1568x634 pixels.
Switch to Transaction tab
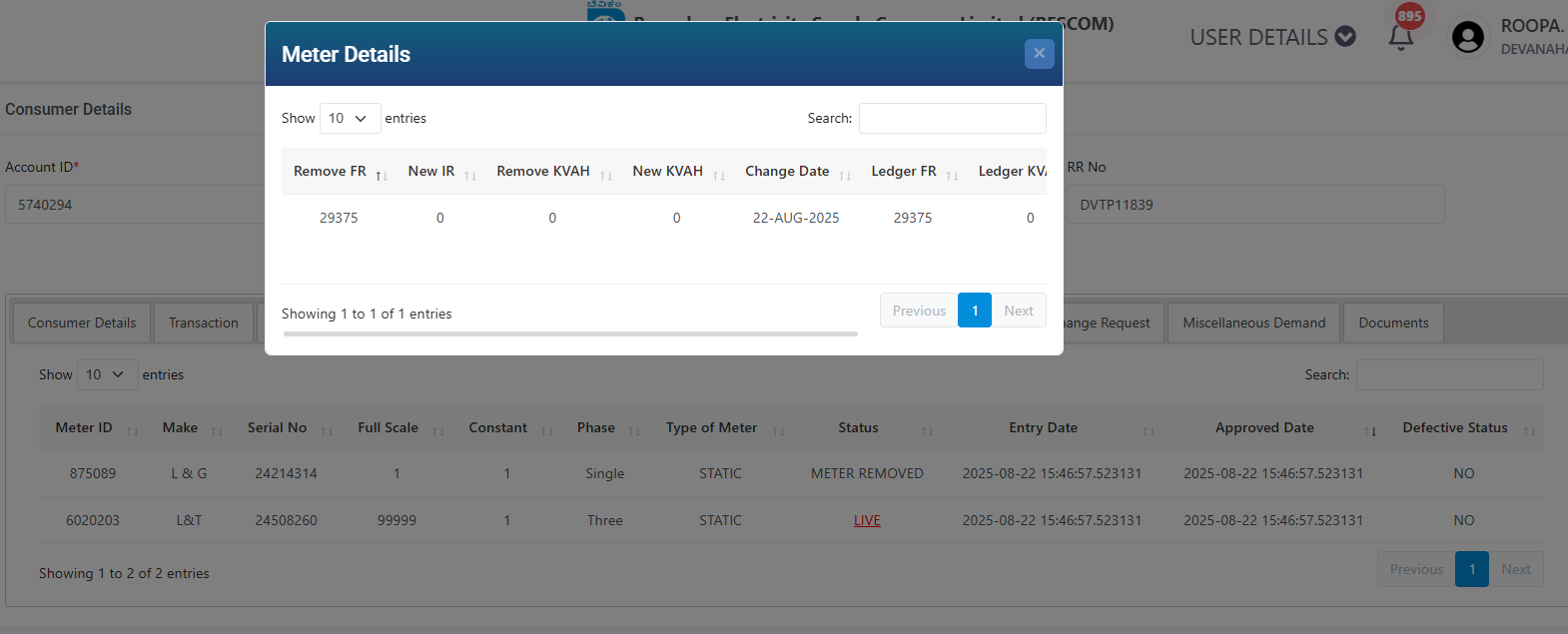204,322
